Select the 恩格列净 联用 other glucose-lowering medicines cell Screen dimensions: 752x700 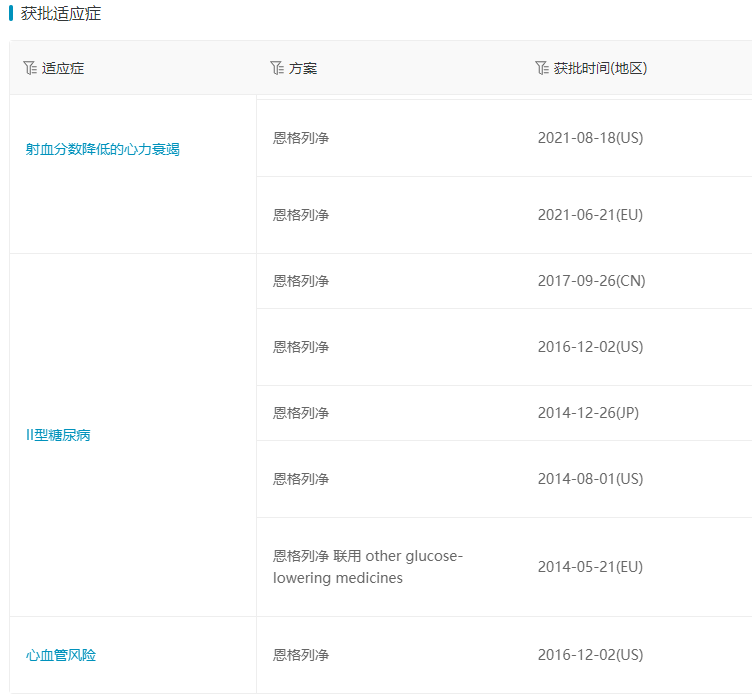pos(367,567)
